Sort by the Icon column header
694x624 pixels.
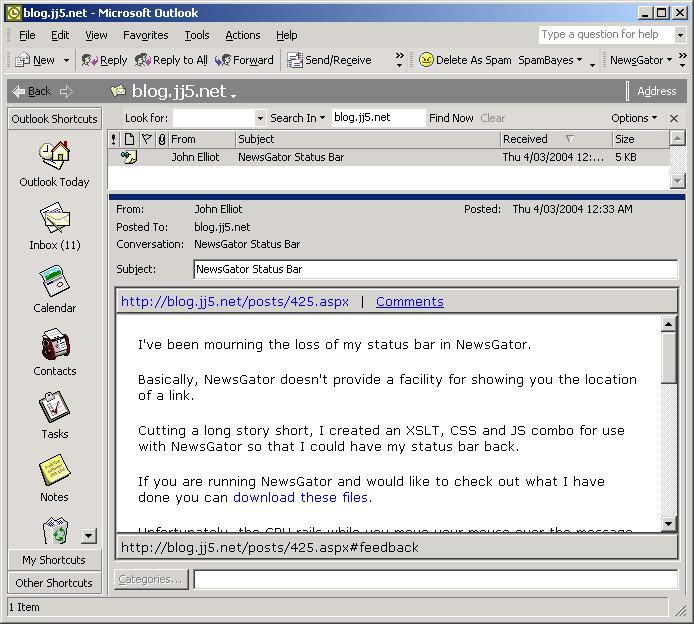pos(129,139)
